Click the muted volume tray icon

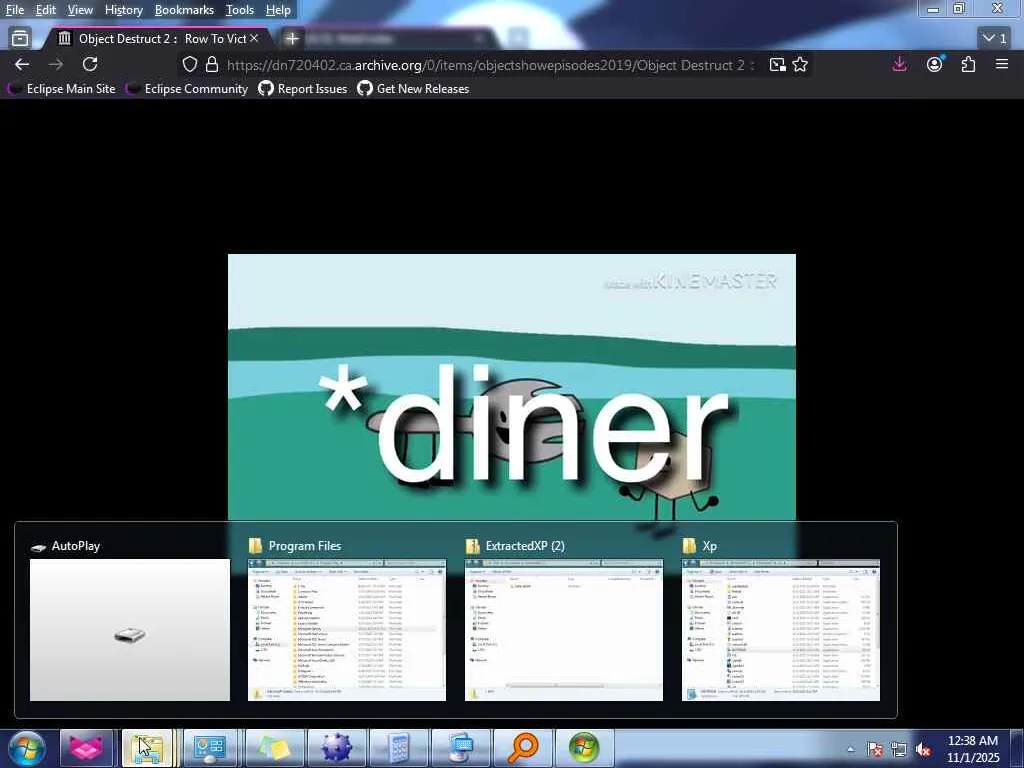[x=923, y=750]
